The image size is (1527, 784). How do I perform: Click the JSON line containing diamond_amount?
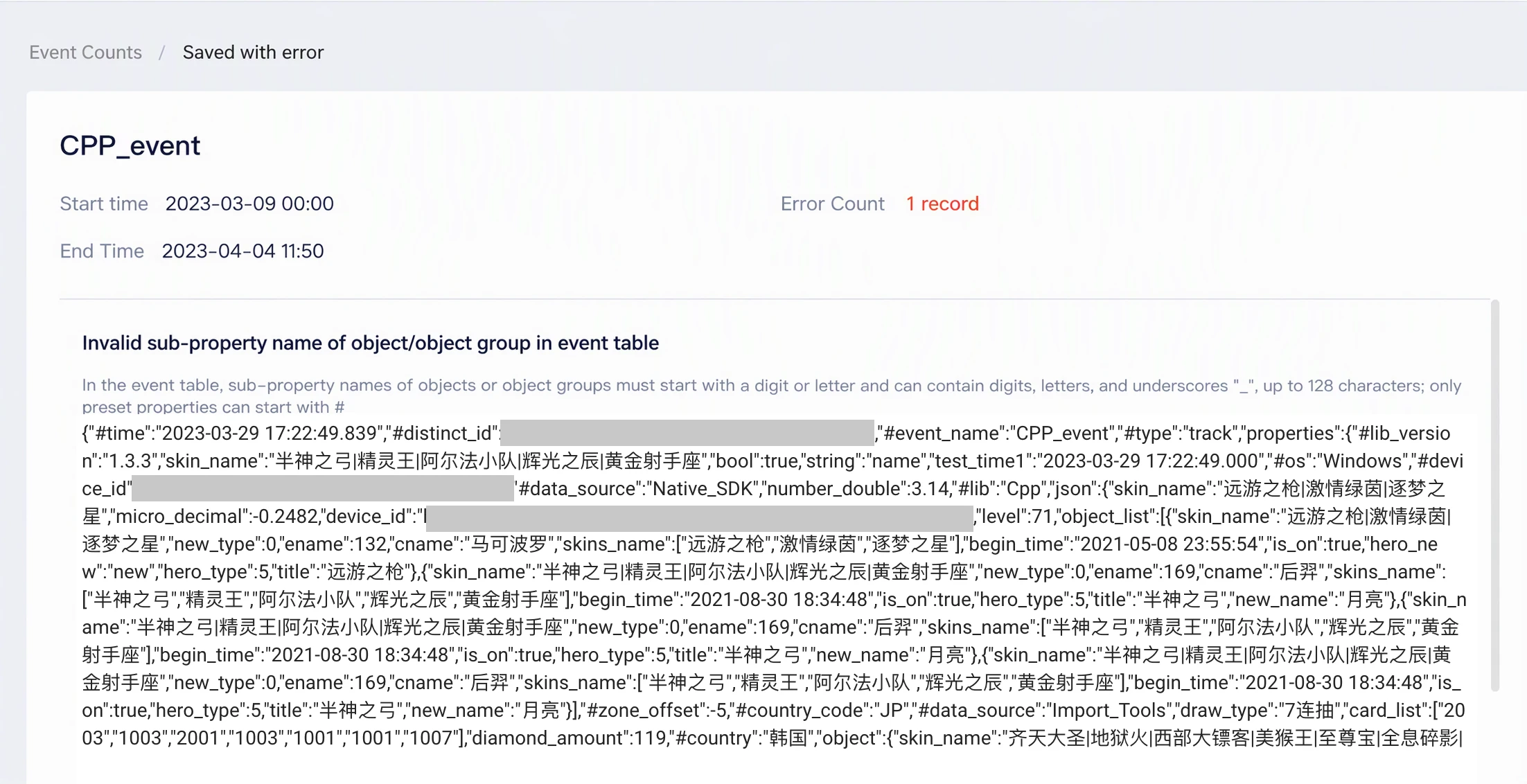pos(772,738)
